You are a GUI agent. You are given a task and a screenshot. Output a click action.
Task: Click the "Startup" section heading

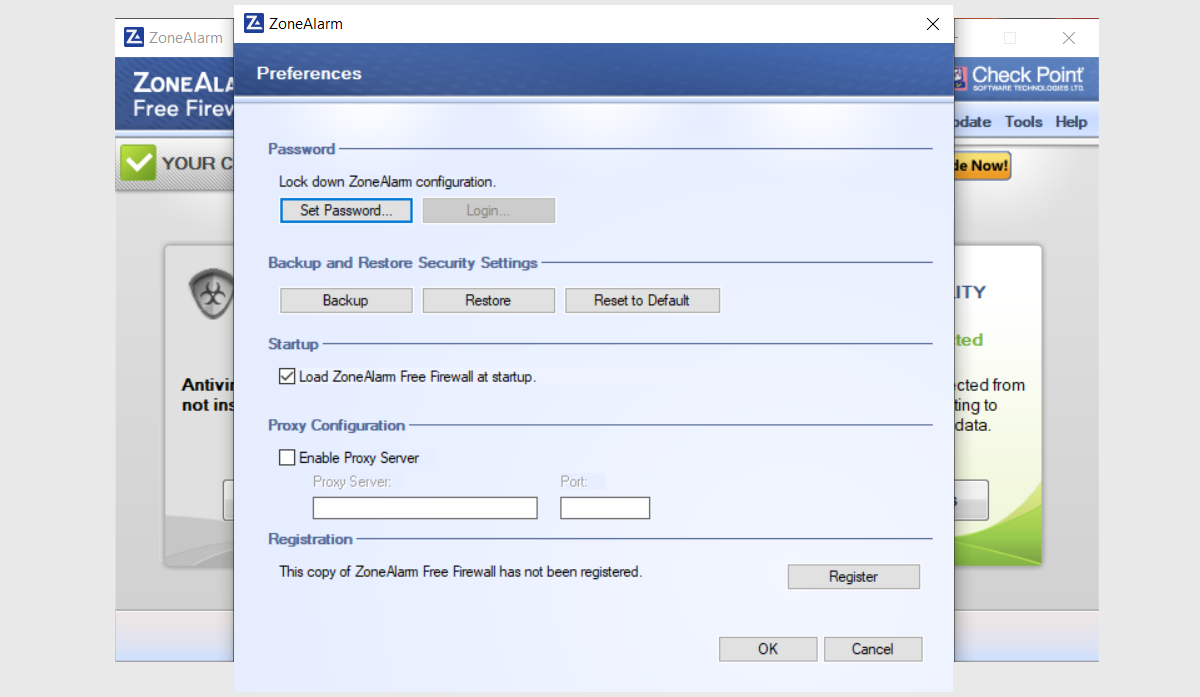[x=293, y=344]
